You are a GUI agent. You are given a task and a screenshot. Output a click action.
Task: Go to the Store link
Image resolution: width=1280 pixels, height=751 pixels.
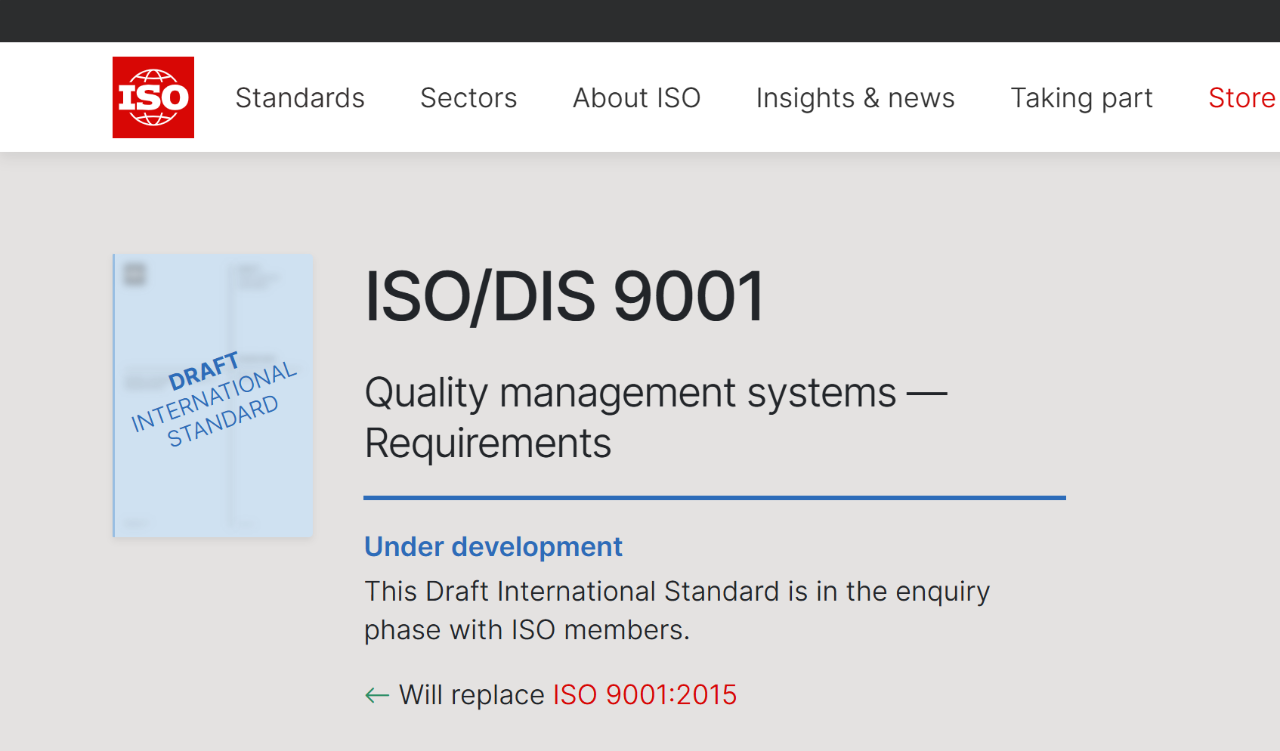tap(1241, 98)
